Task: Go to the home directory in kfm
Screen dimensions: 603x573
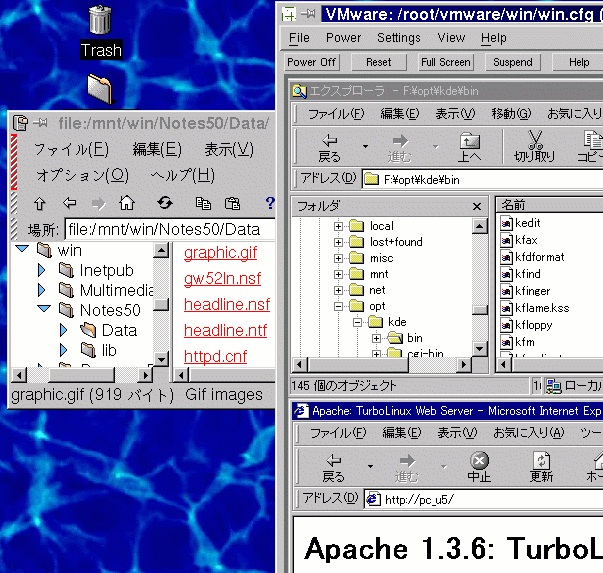Action: point(127,202)
